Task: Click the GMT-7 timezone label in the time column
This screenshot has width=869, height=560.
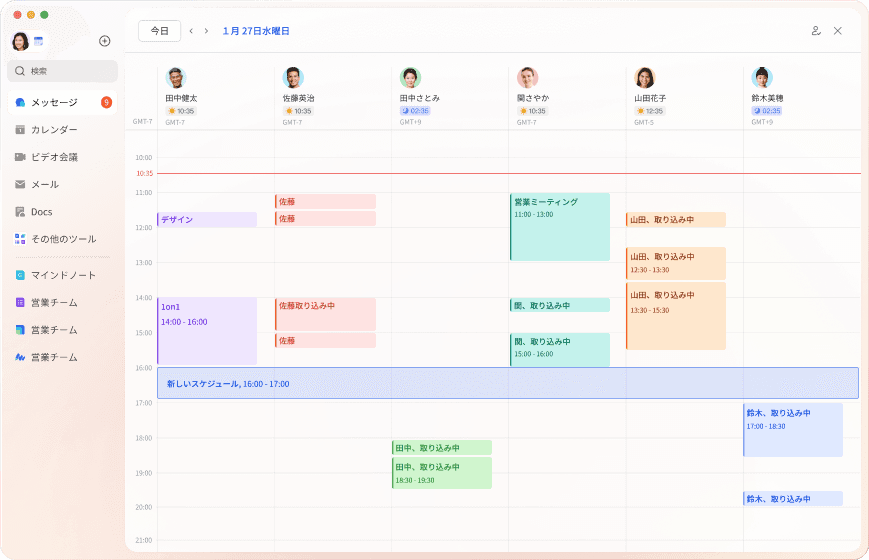Action: pyautogui.click(x=142, y=121)
